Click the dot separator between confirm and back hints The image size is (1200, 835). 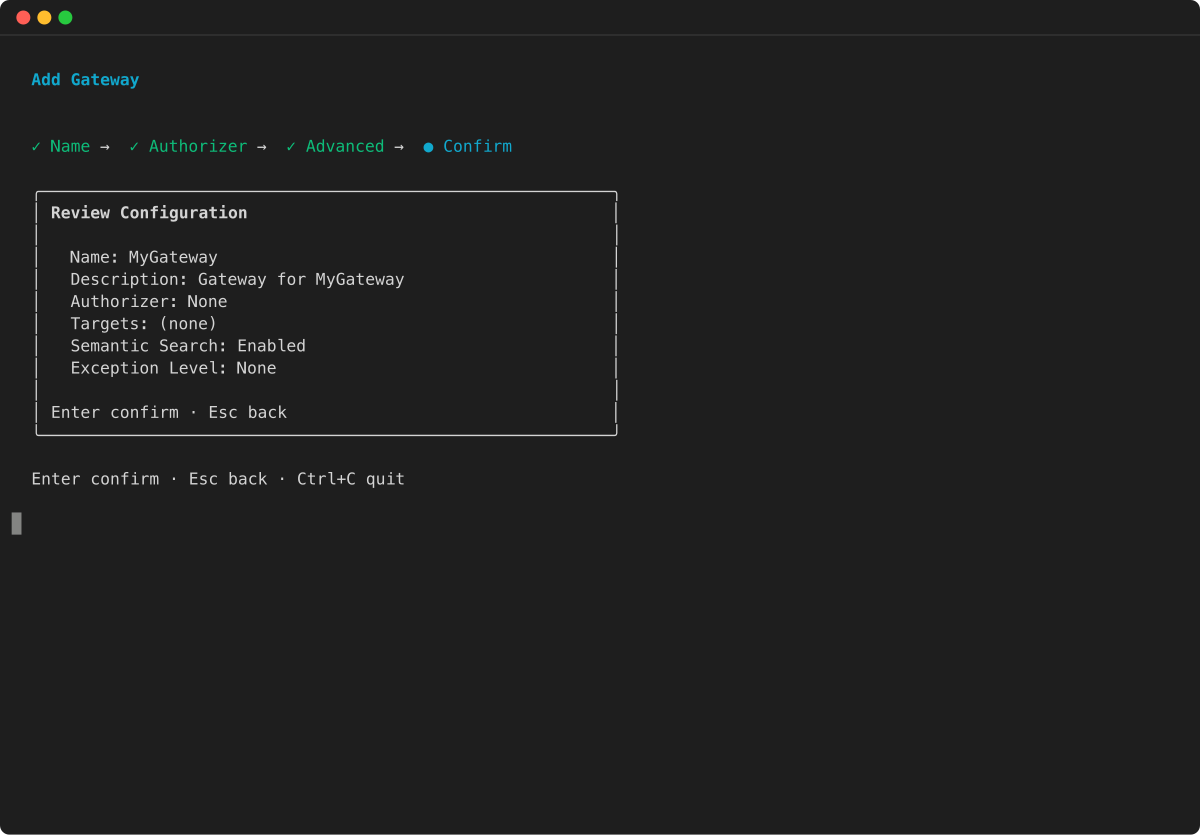[x=193, y=412]
